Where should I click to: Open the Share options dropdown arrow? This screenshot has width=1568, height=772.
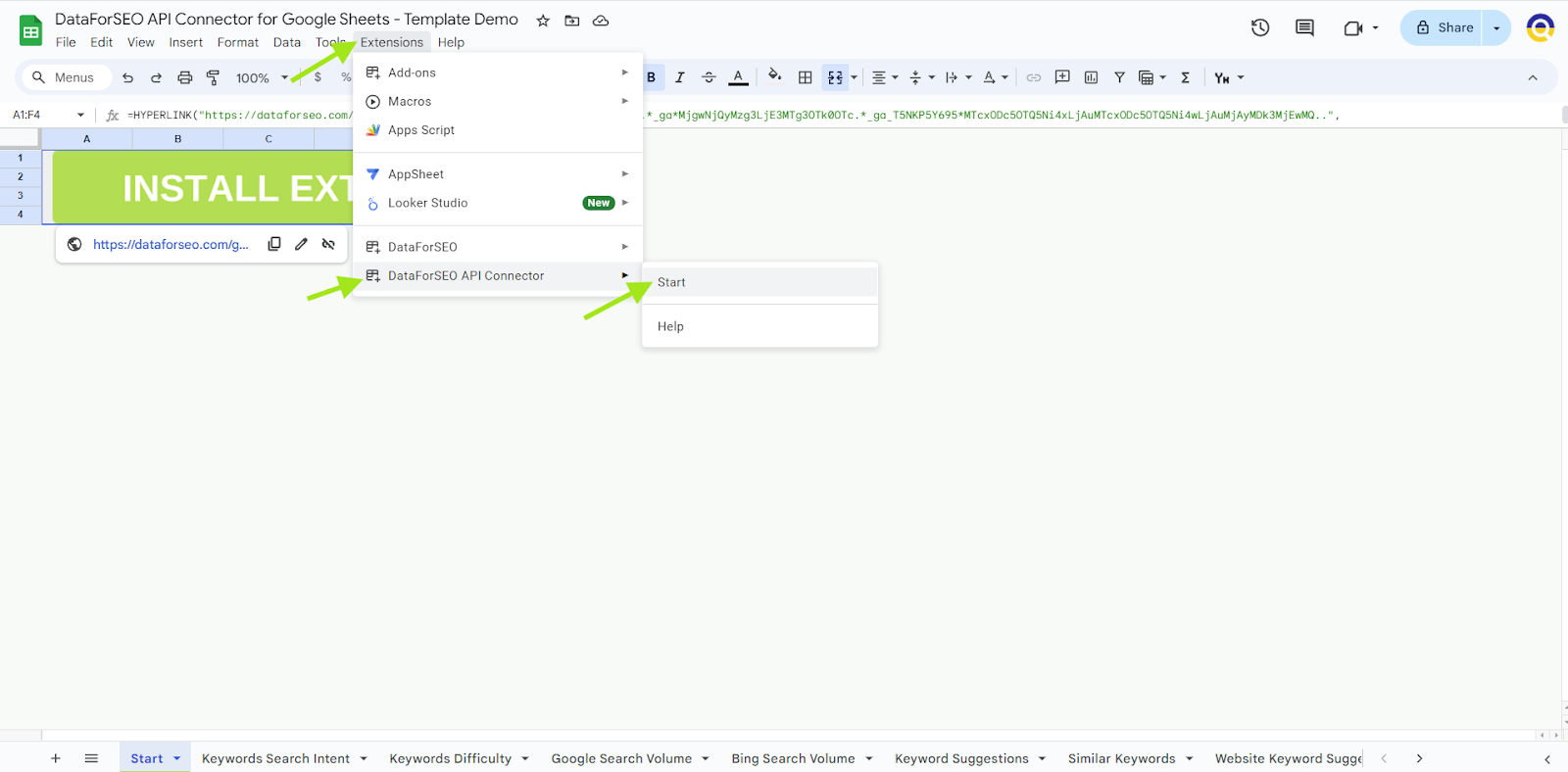1496,27
